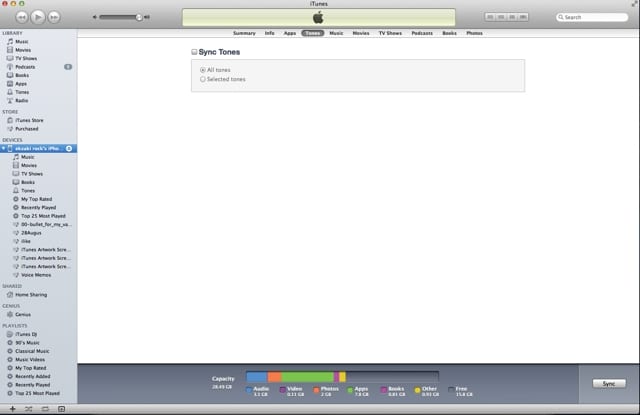This screenshot has width=640, height=415.
Task: Eject the iPhone device
Action: [x=69, y=149]
